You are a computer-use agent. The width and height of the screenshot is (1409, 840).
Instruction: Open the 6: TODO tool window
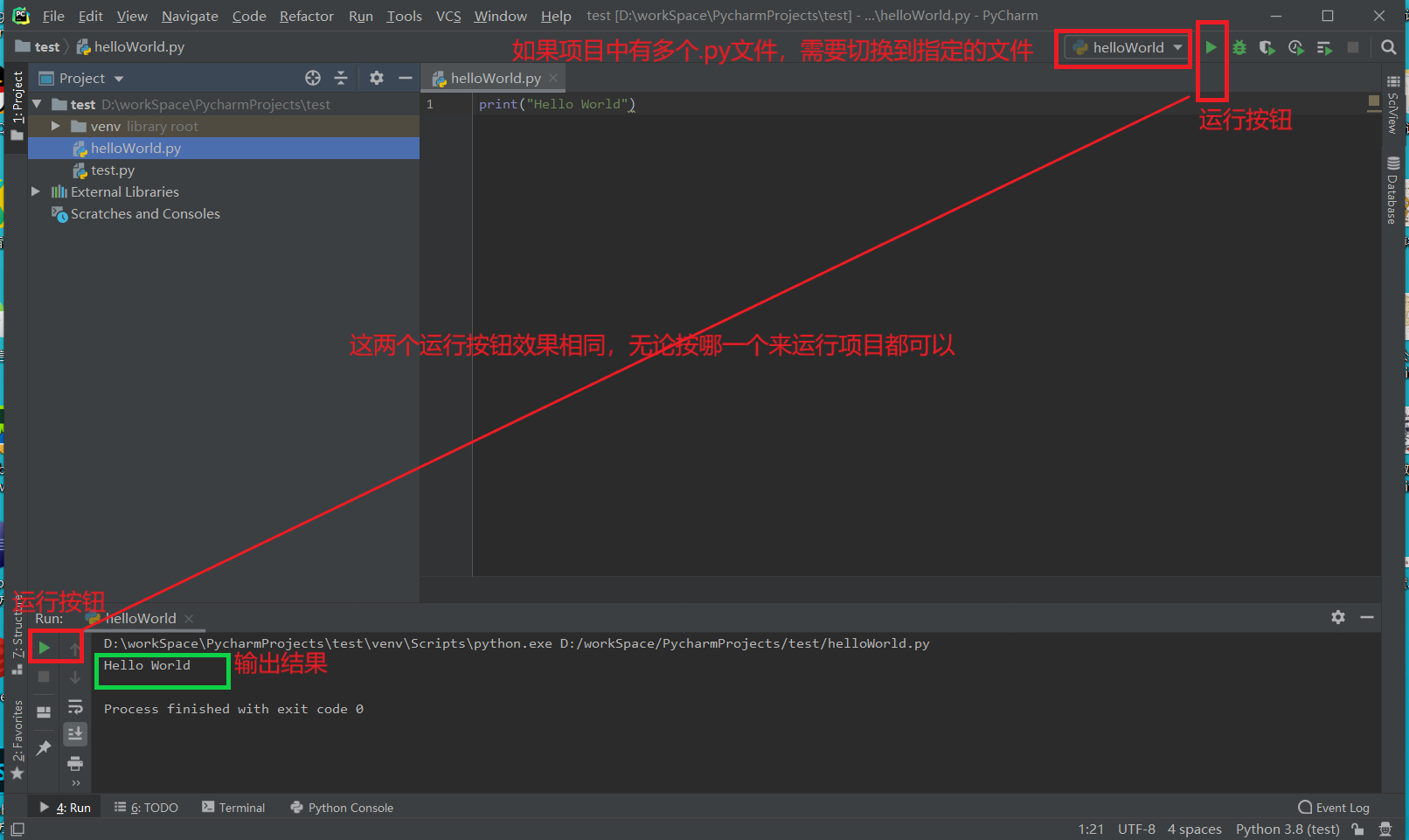(x=146, y=808)
